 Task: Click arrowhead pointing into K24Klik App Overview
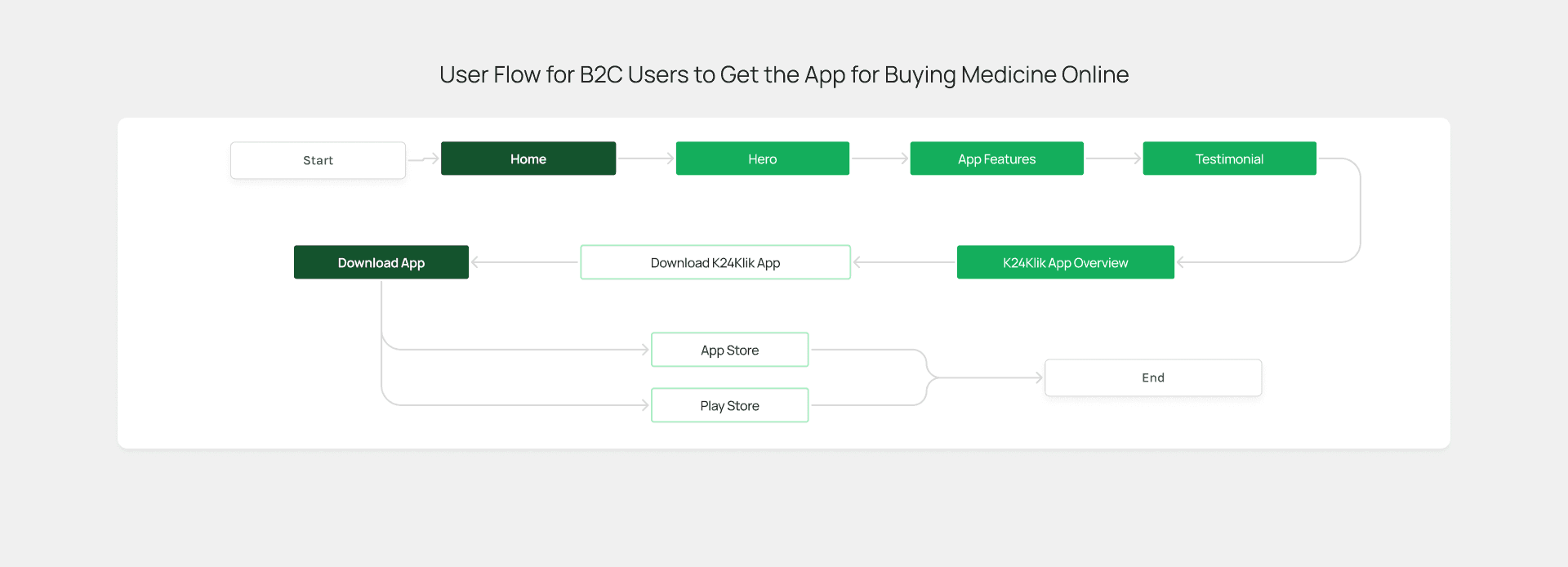click(x=1181, y=262)
